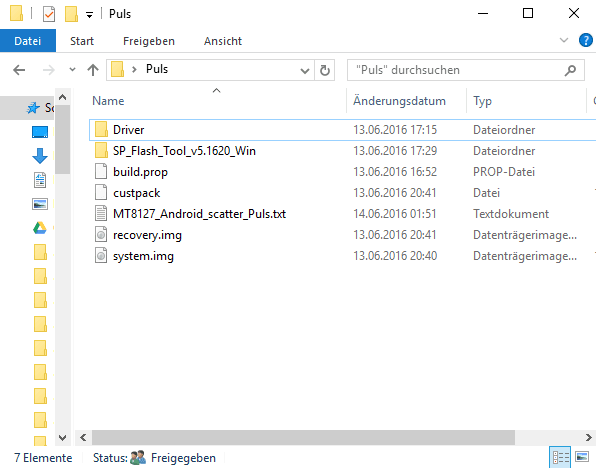Select the Desktop icon in the sidebar
Viewport: 596px width, 468px height.
(x=40, y=132)
